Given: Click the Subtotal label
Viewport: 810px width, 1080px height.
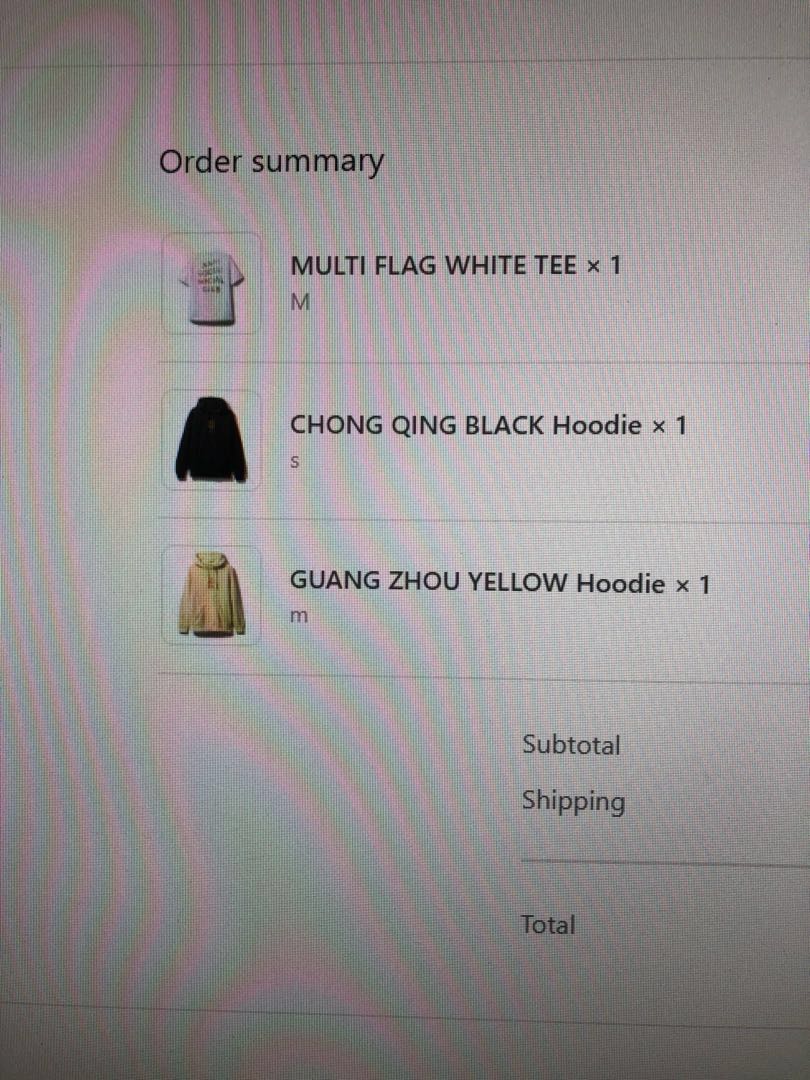Looking at the screenshot, I should [x=571, y=745].
